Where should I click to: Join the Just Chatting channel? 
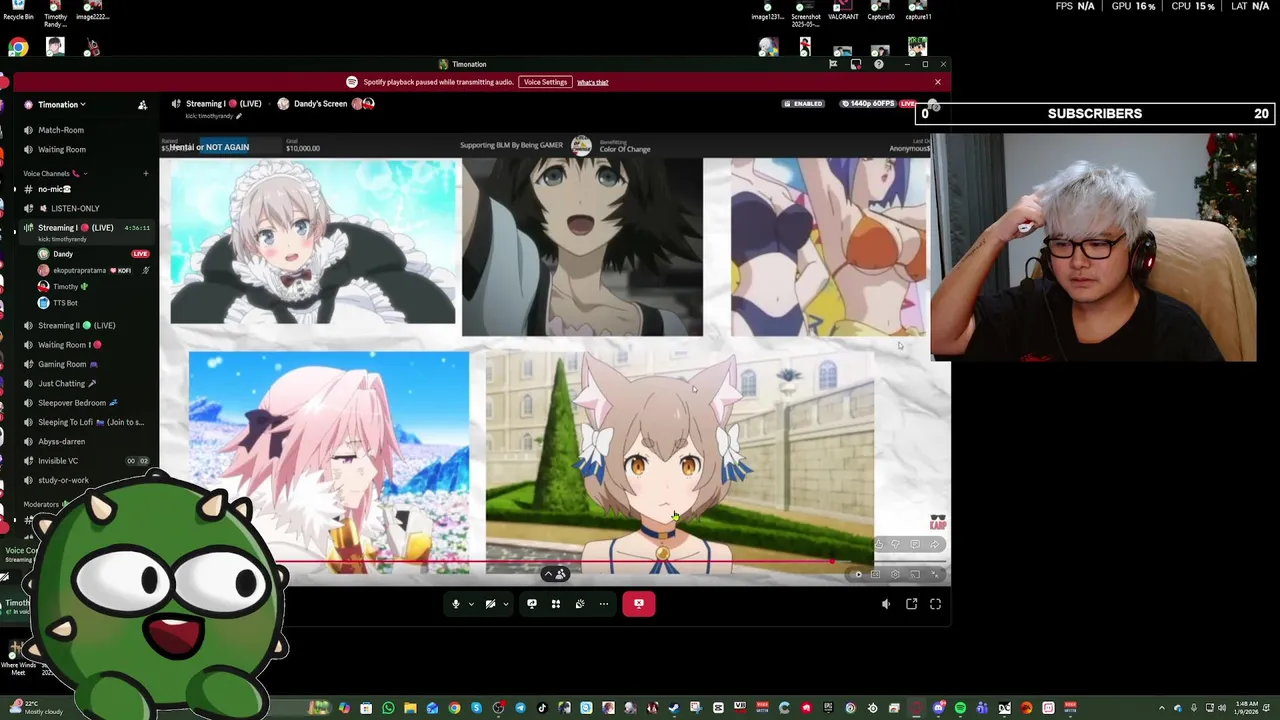(85, 383)
